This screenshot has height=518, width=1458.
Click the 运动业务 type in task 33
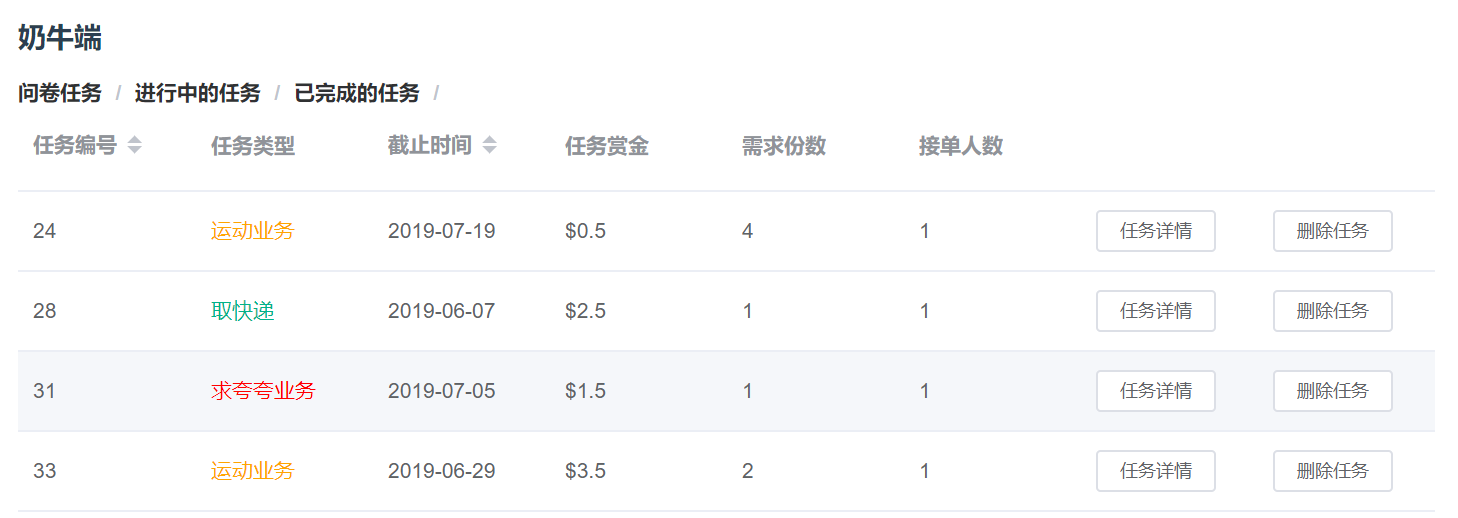click(252, 471)
